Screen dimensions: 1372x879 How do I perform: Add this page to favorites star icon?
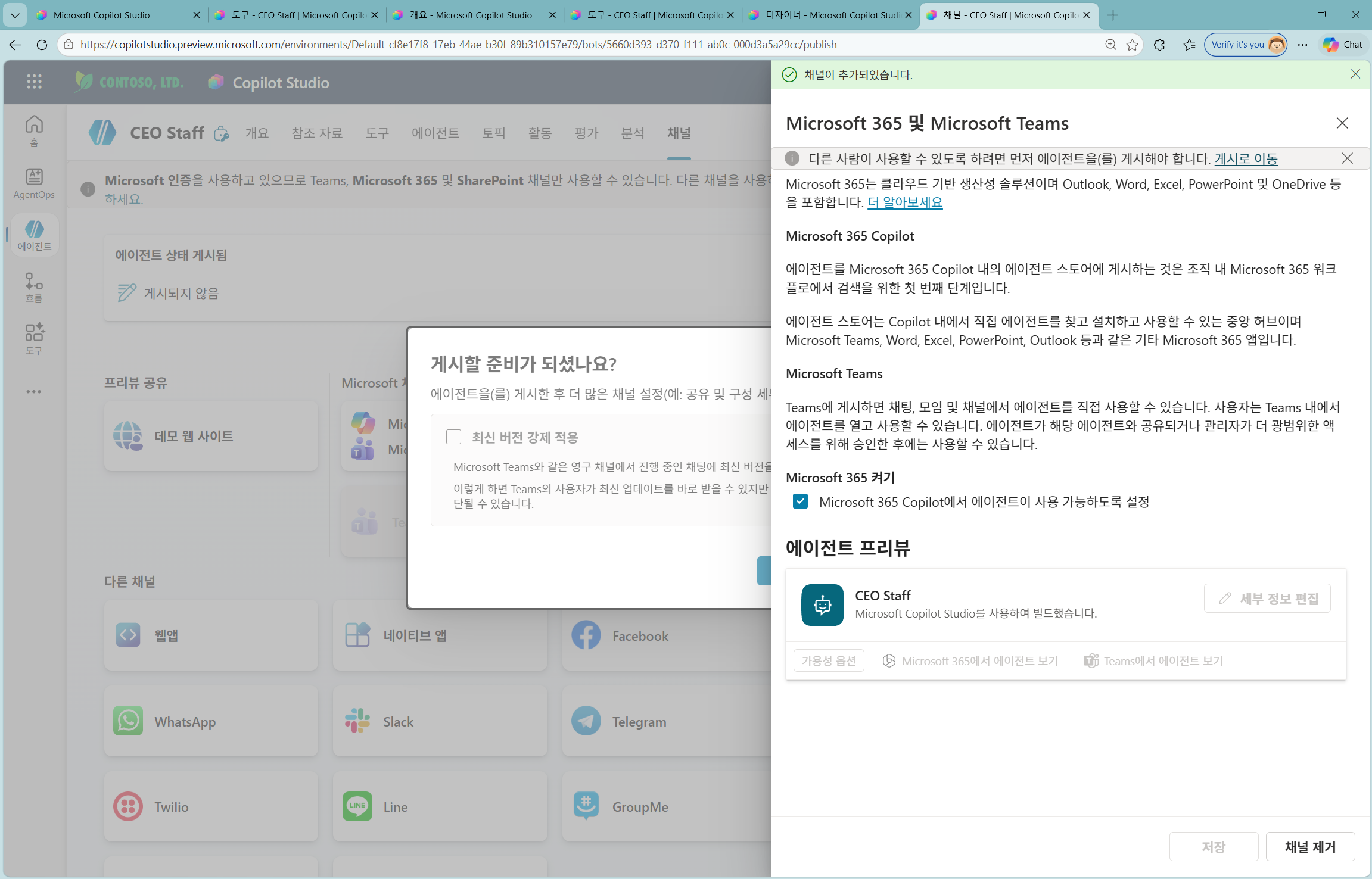click(1133, 45)
